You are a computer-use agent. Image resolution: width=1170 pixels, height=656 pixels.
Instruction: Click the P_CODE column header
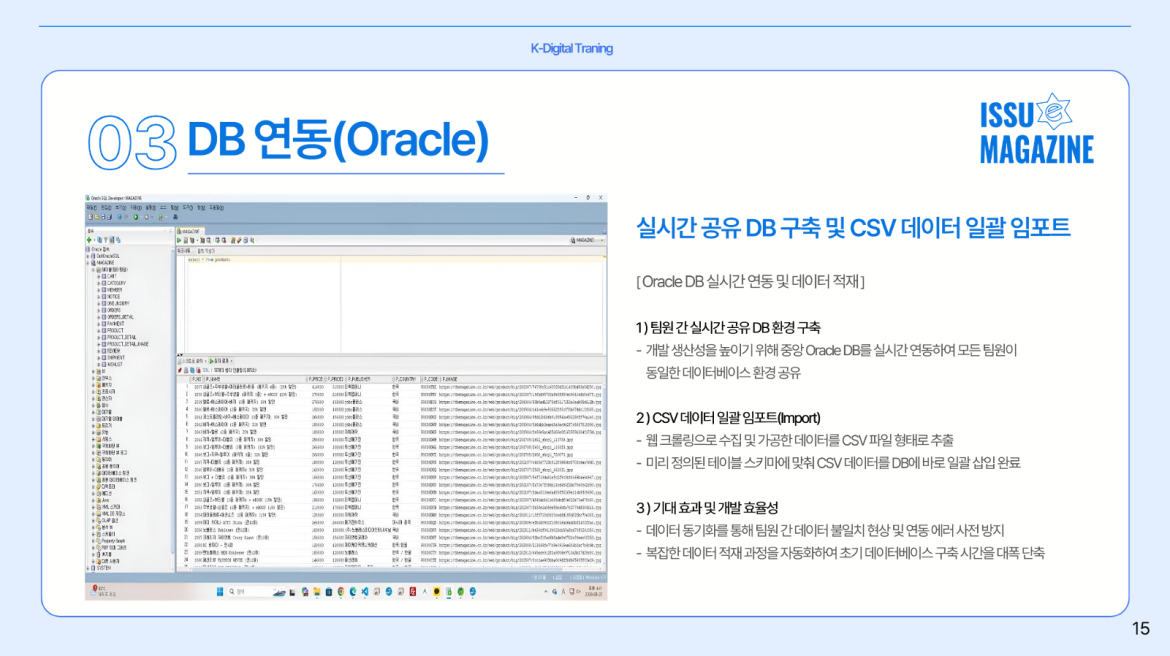click(431, 379)
